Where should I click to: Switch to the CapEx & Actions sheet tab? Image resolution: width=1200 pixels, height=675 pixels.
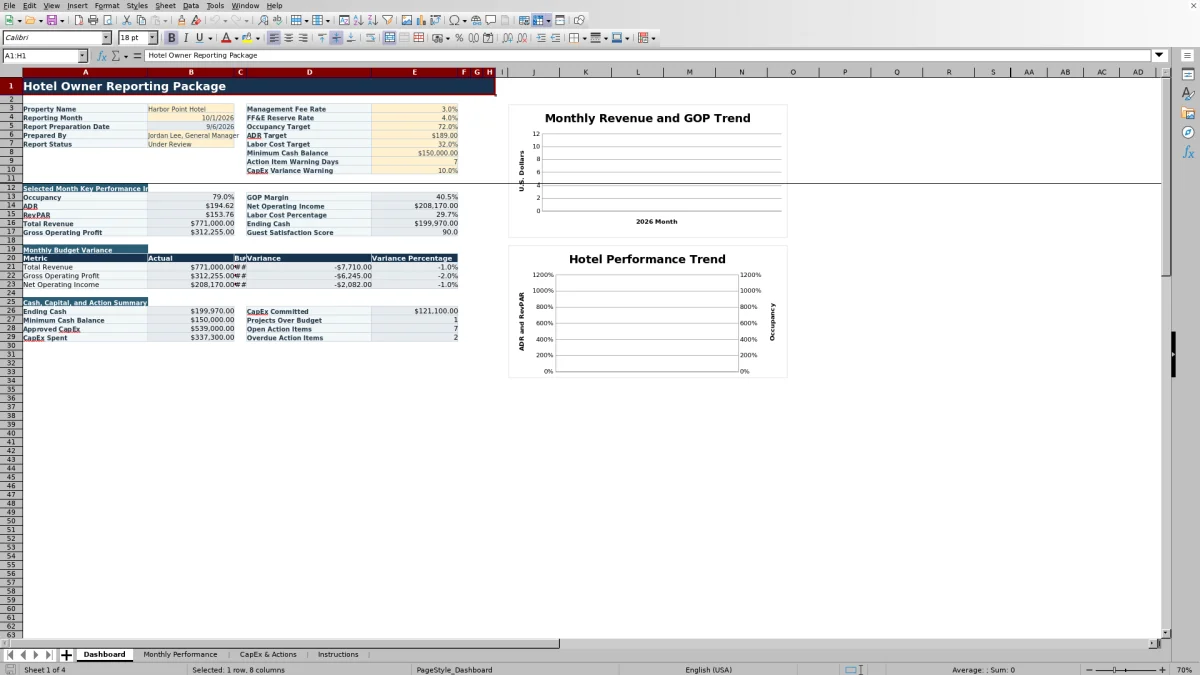click(268, 654)
